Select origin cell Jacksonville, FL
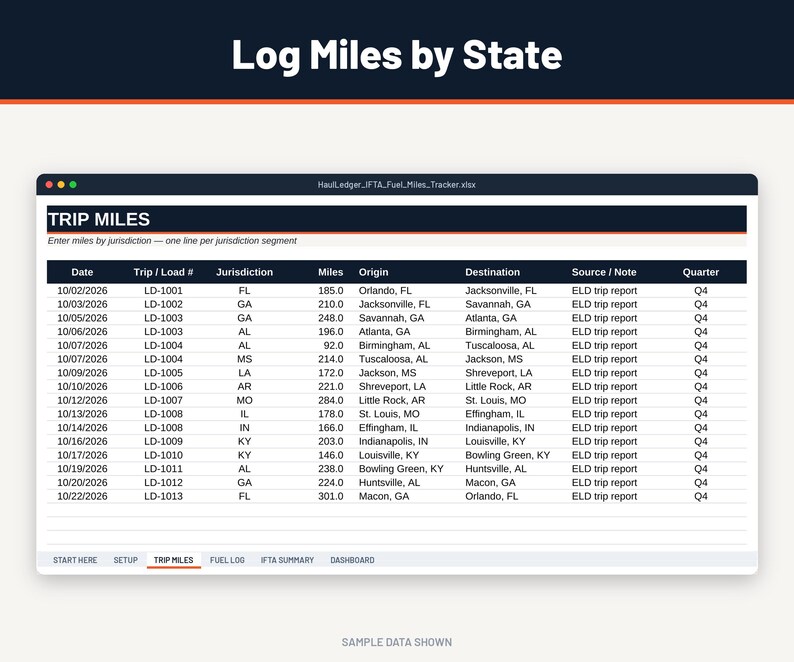 [394, 304]
